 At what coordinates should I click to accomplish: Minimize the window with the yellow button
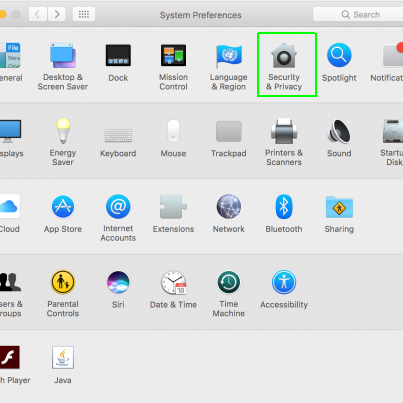[2, 14]
